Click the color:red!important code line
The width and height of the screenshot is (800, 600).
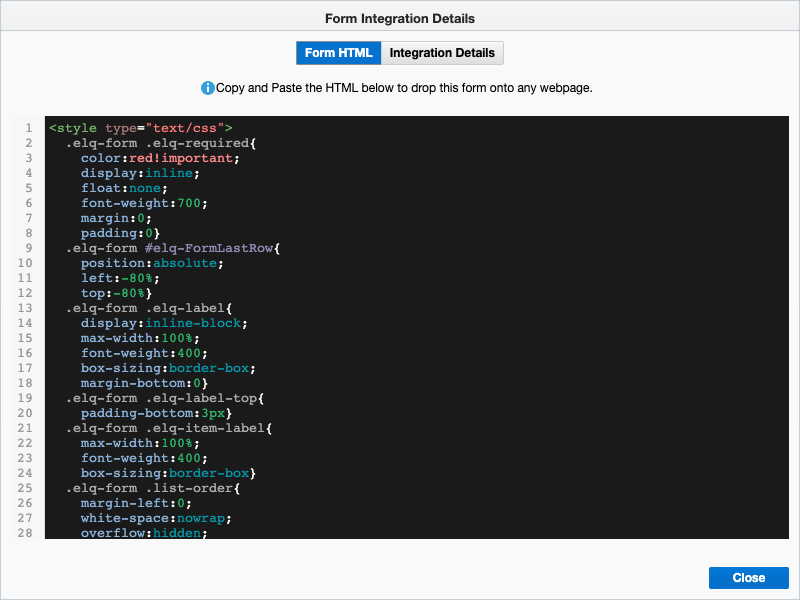click(160, 158)
